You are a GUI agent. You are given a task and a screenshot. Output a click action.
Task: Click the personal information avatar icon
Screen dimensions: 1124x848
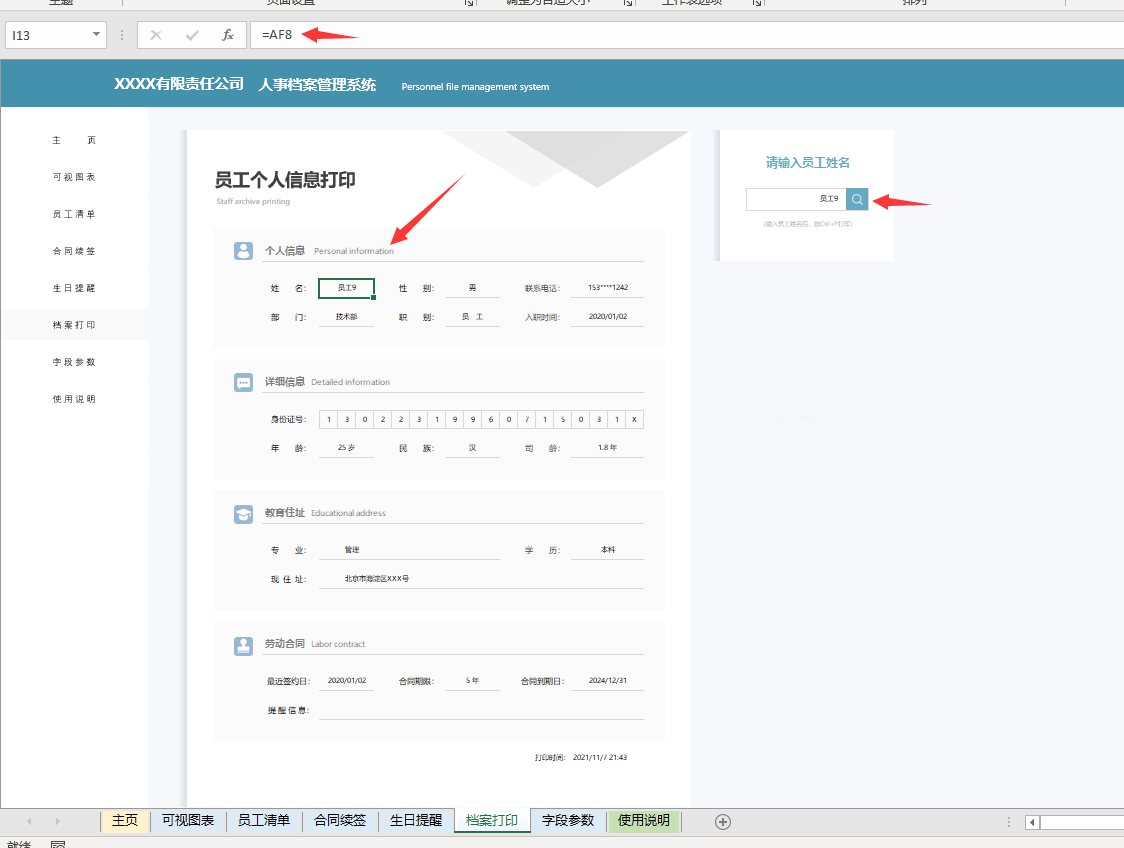click(x=244, y=251)
